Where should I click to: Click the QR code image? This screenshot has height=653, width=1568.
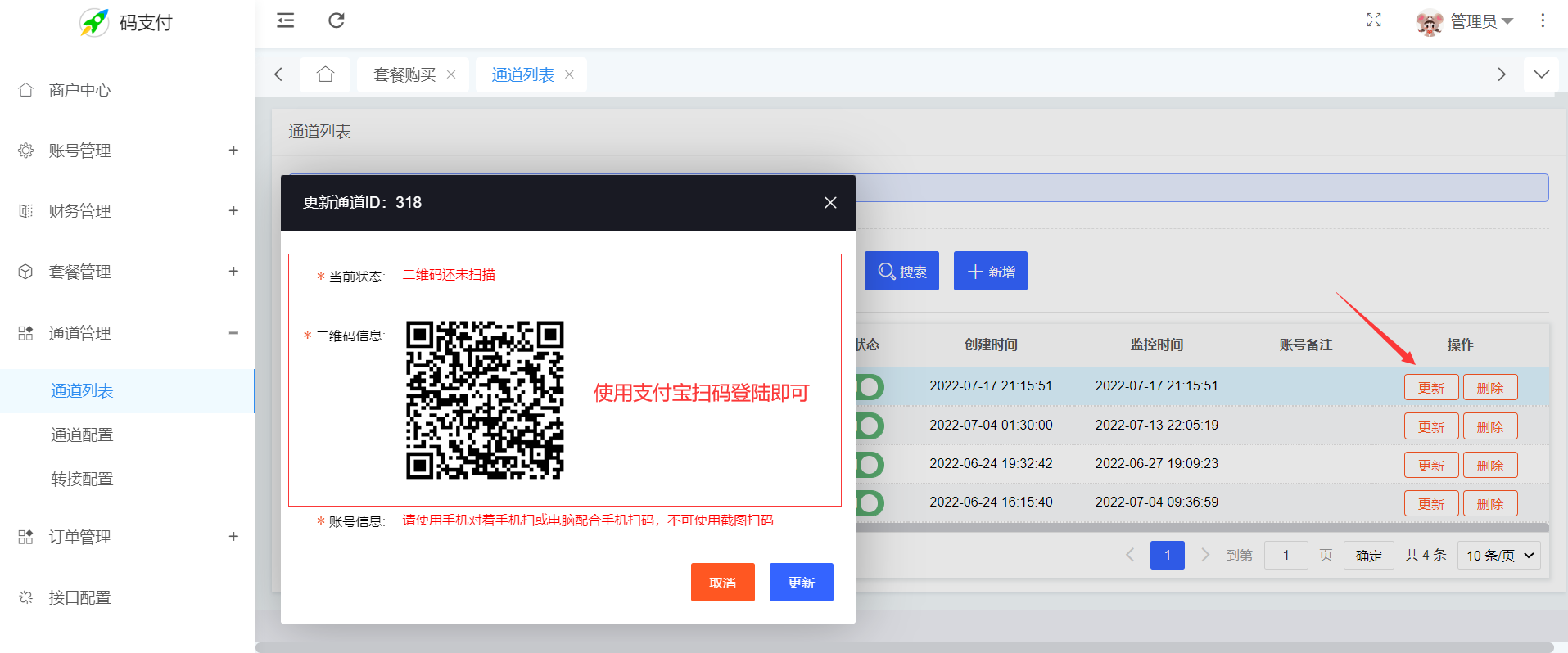click(x=485, y=400)
